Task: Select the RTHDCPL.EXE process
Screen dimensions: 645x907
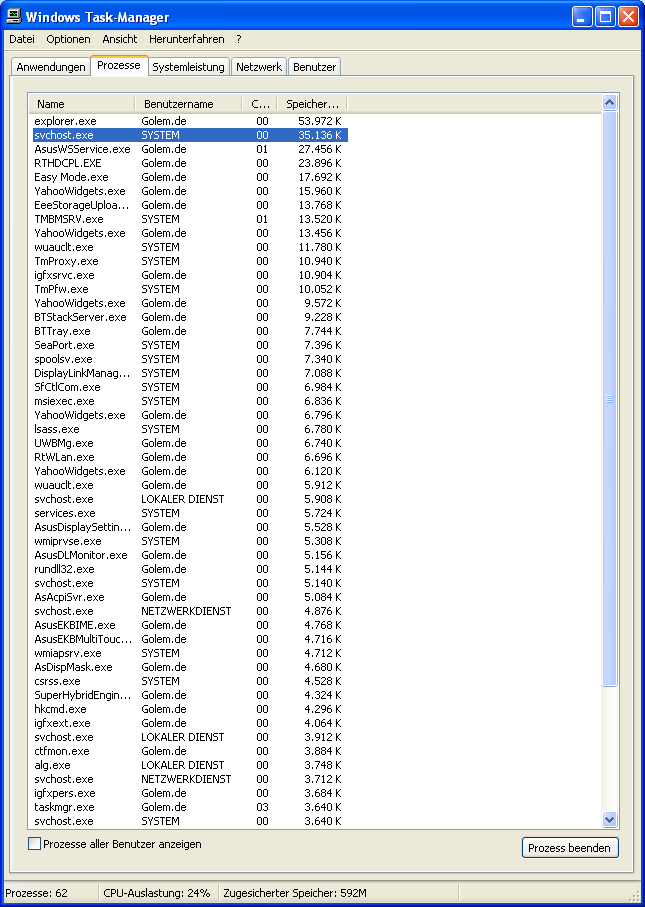Action: tap(190, 163)
